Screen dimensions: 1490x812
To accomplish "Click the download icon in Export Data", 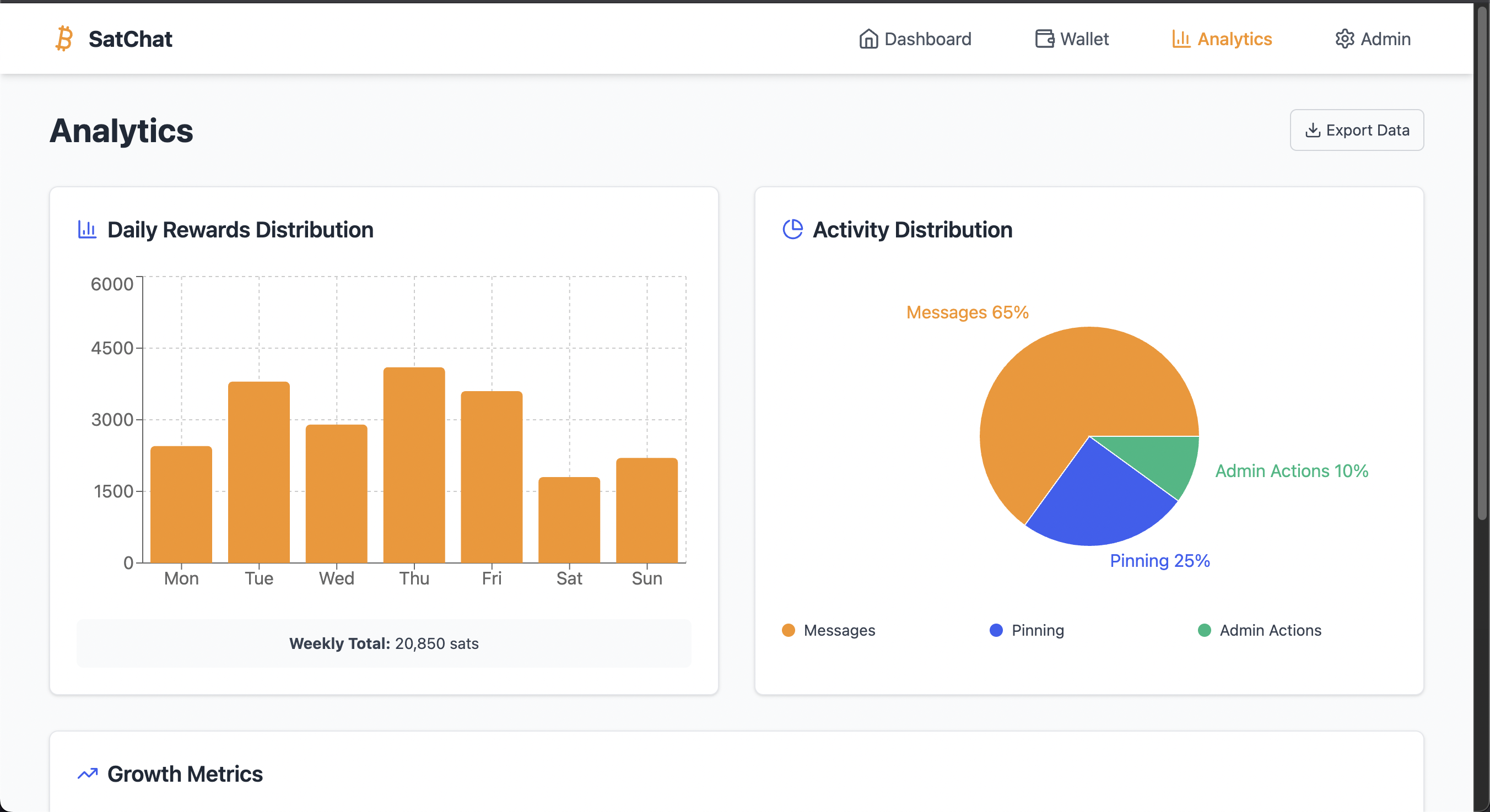I will click(x=1313, y=130).
